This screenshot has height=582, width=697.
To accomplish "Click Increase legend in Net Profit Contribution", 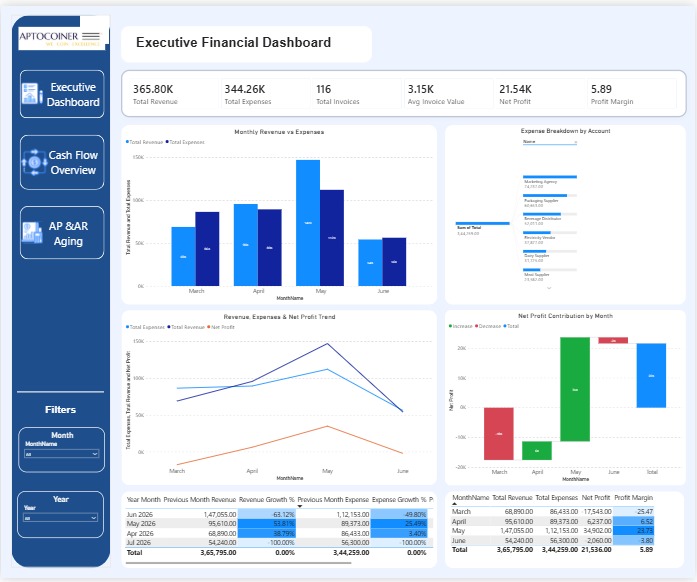I will pos(461,326).
